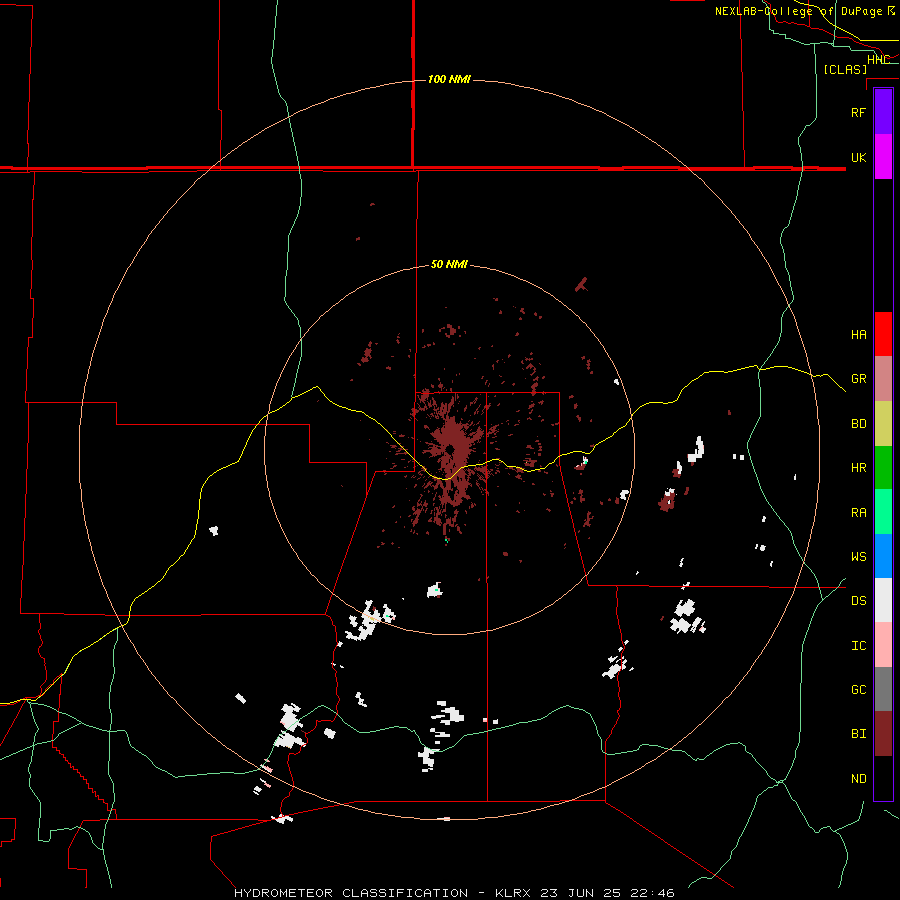Click the HR legend label
The height and width of the screenshot is (900, 900).
[858, 468]
